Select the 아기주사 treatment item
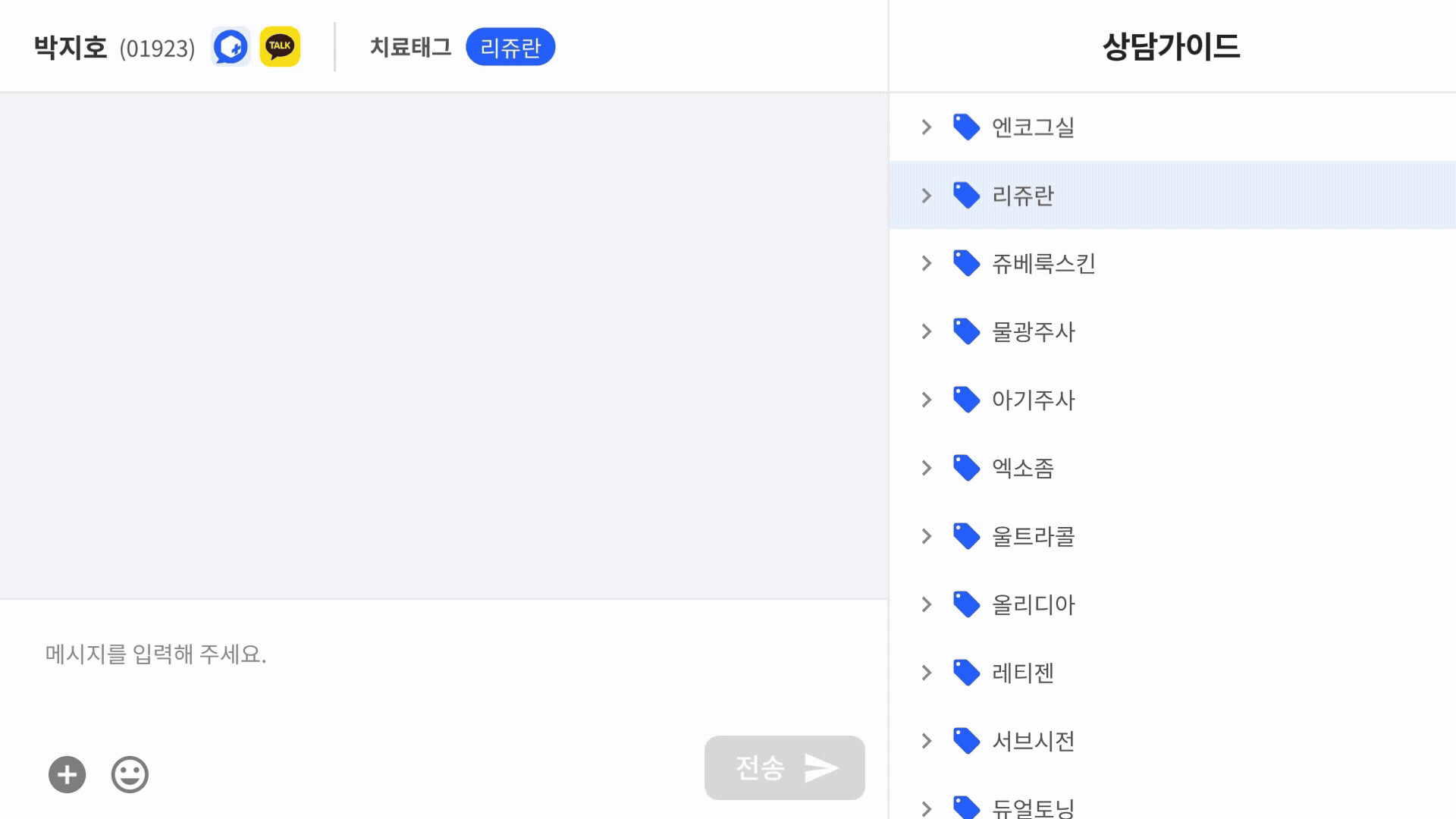 tap(1034, 400)
